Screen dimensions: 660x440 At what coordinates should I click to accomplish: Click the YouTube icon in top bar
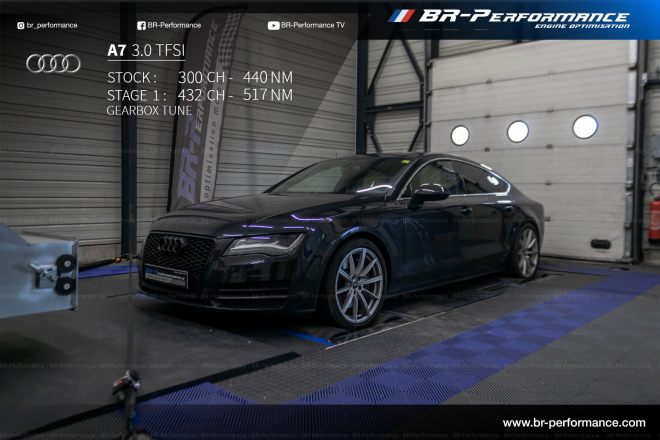tap(274, 25)
